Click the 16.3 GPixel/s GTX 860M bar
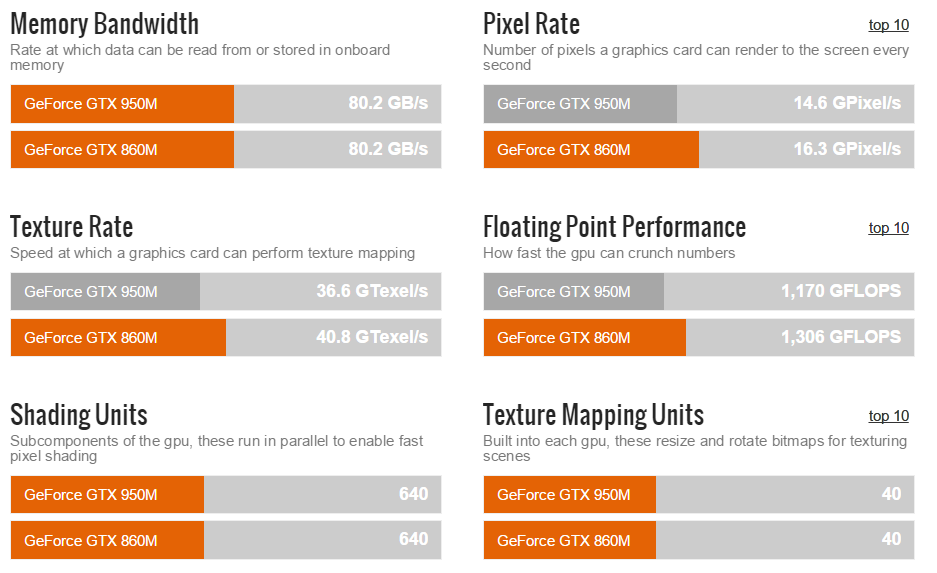This screenshot has width=937, height=573. click(x=698, y=150)
